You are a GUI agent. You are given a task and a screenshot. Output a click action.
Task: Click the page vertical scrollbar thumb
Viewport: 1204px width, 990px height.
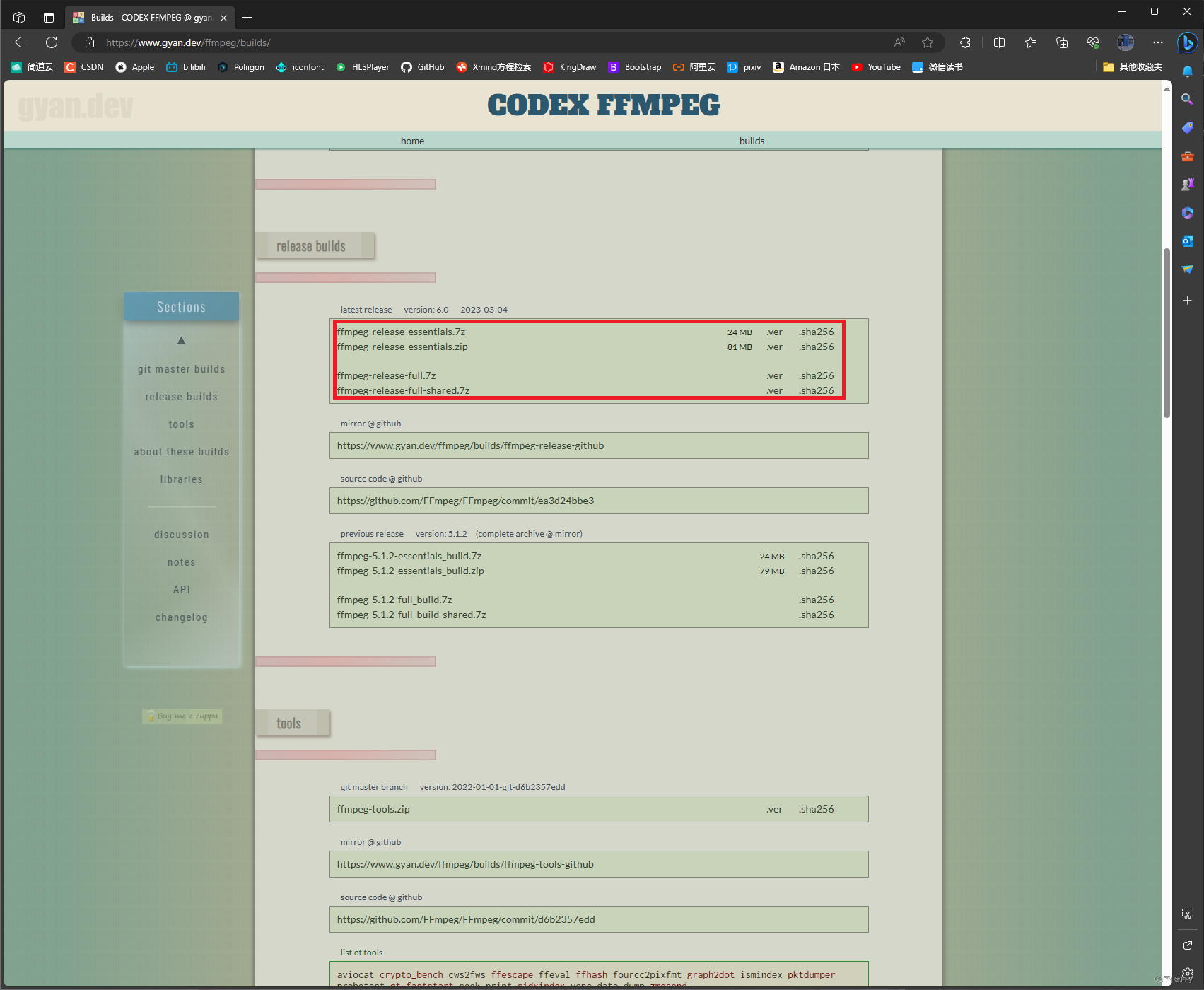1167,332
